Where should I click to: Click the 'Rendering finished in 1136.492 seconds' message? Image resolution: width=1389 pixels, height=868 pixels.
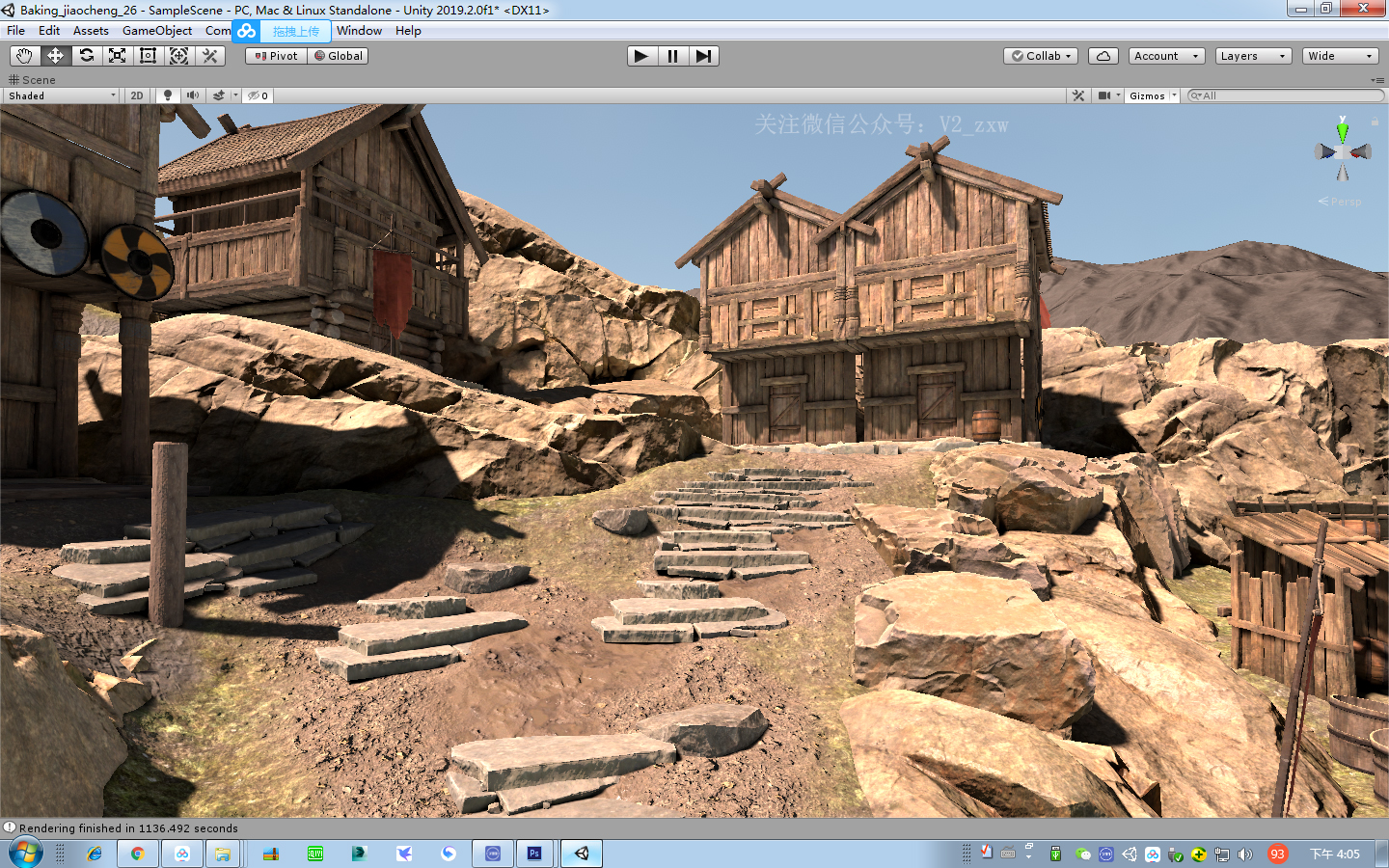click(x=128, y=828)
